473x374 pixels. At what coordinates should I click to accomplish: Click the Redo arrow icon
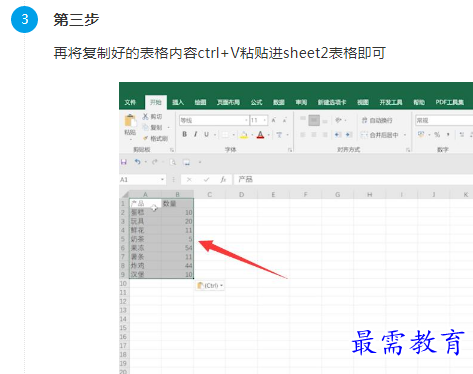154,162
